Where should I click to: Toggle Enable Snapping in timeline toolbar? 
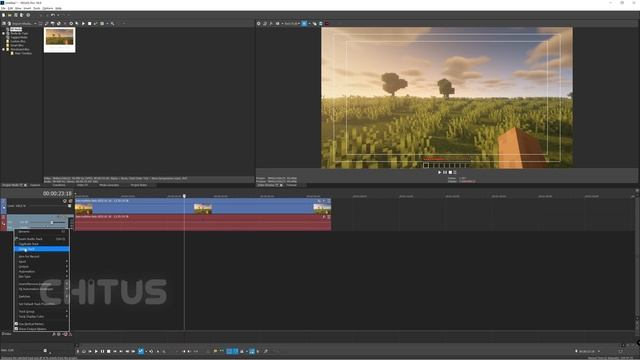click(x=229, y=351)
